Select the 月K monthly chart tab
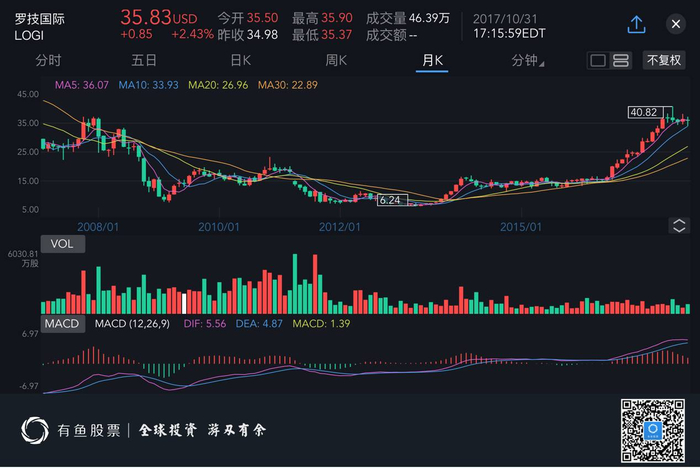 tap(432, 61)
